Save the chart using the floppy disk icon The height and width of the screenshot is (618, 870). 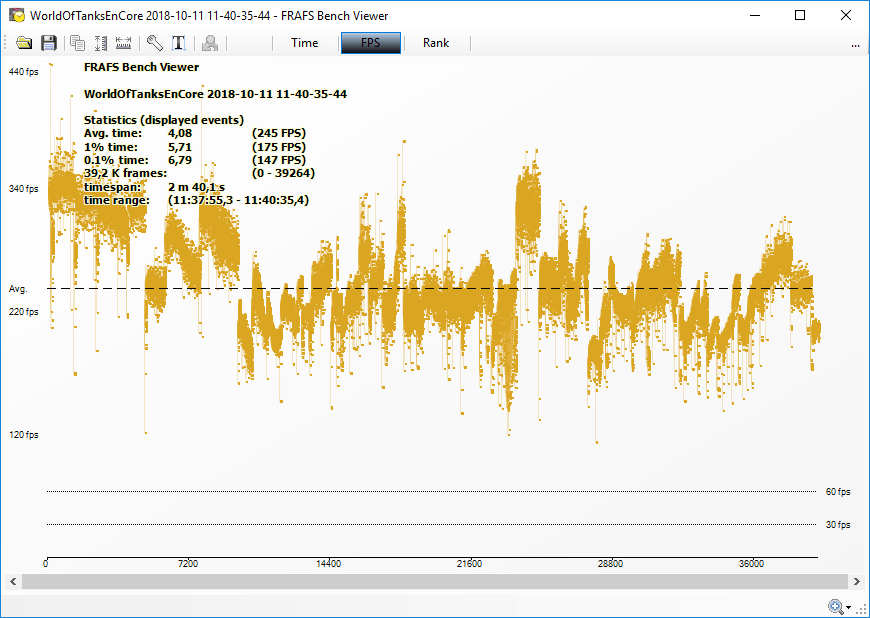click(x=48, y=43)
